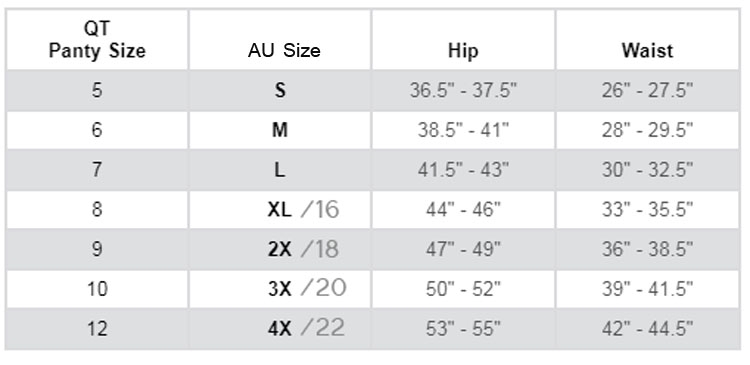Click the AU size S cell
The height and width of the screenshot is (365, 750).
coord(280,90)
